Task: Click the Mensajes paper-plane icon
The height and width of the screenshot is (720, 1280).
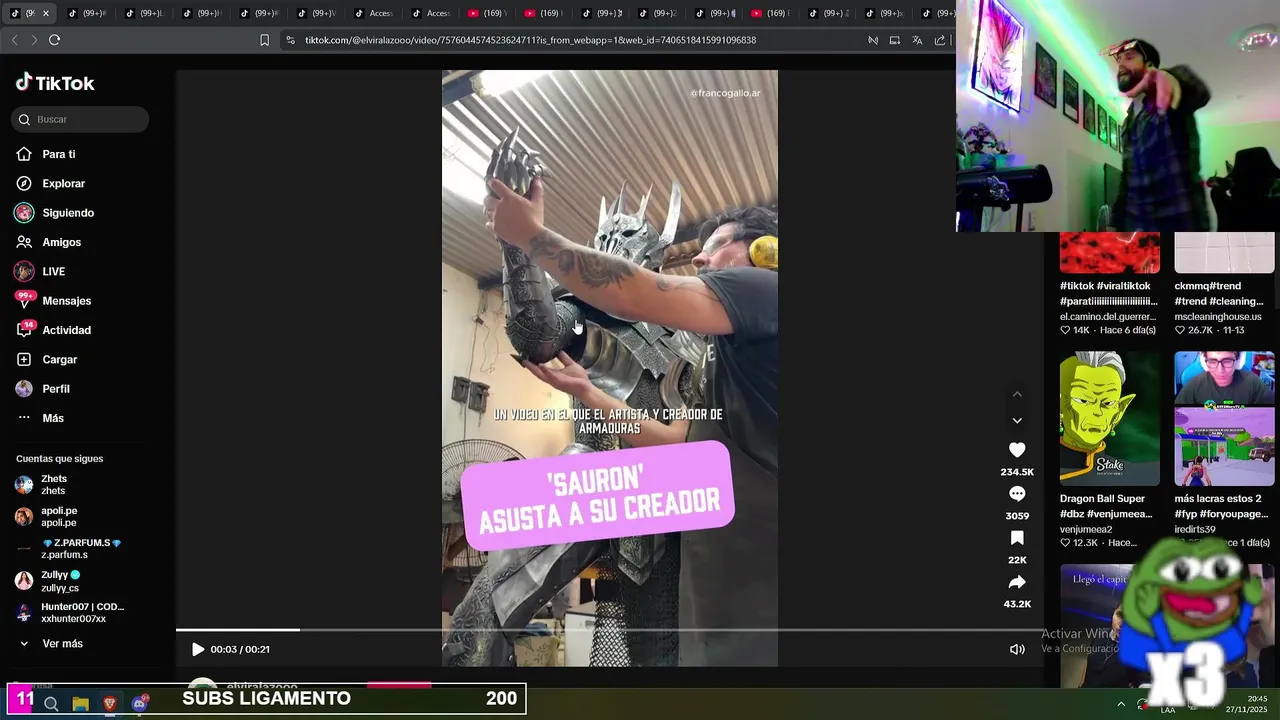Action: tap(24, 301)
